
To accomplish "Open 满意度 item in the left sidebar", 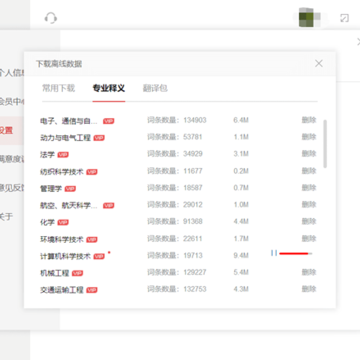I will click(x=12, y=159).
